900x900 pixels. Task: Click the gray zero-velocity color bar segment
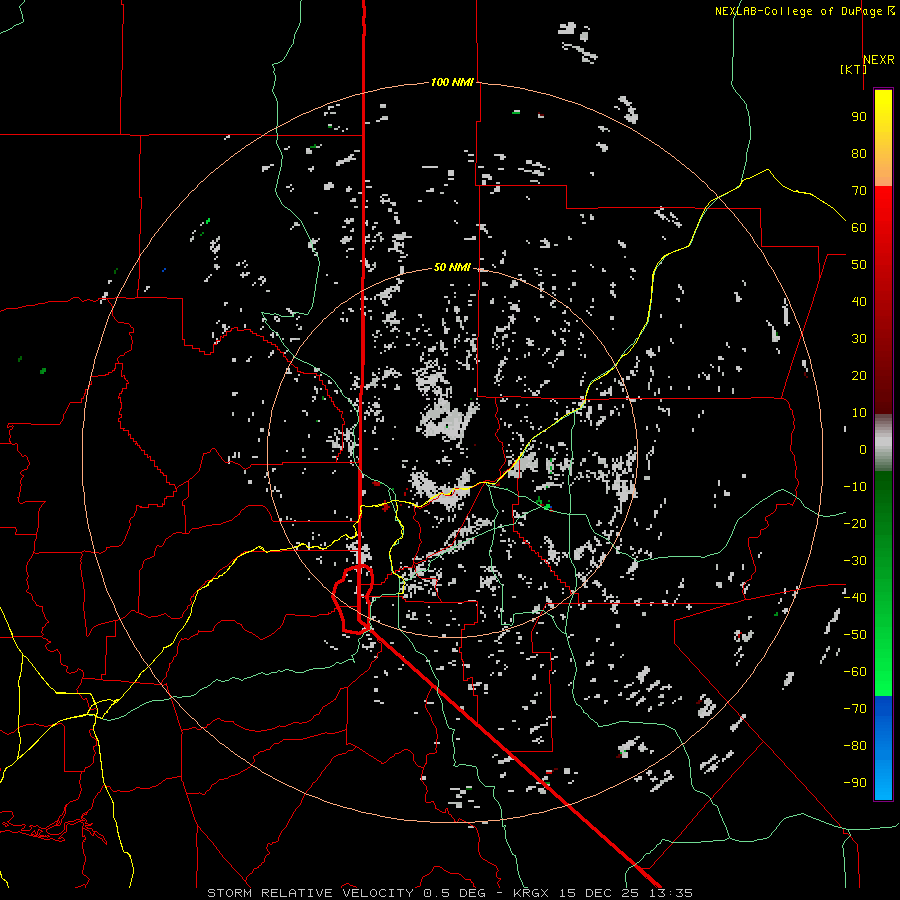[x=883, y=443]
